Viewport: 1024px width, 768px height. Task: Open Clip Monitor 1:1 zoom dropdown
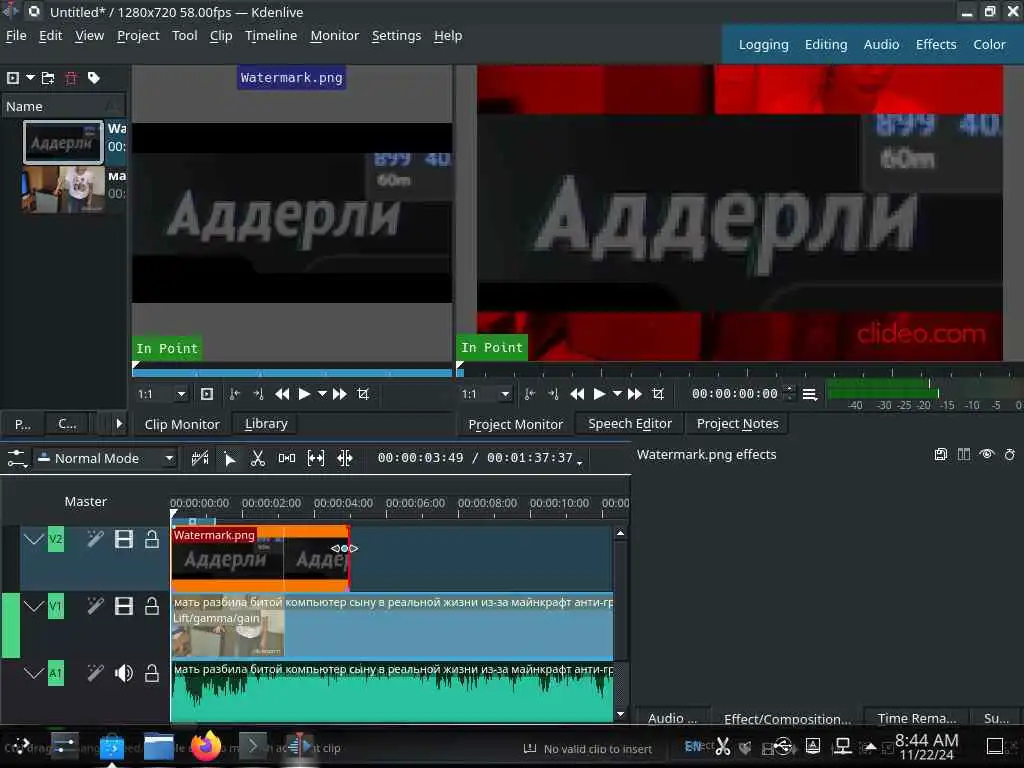(x=161, y=394)
